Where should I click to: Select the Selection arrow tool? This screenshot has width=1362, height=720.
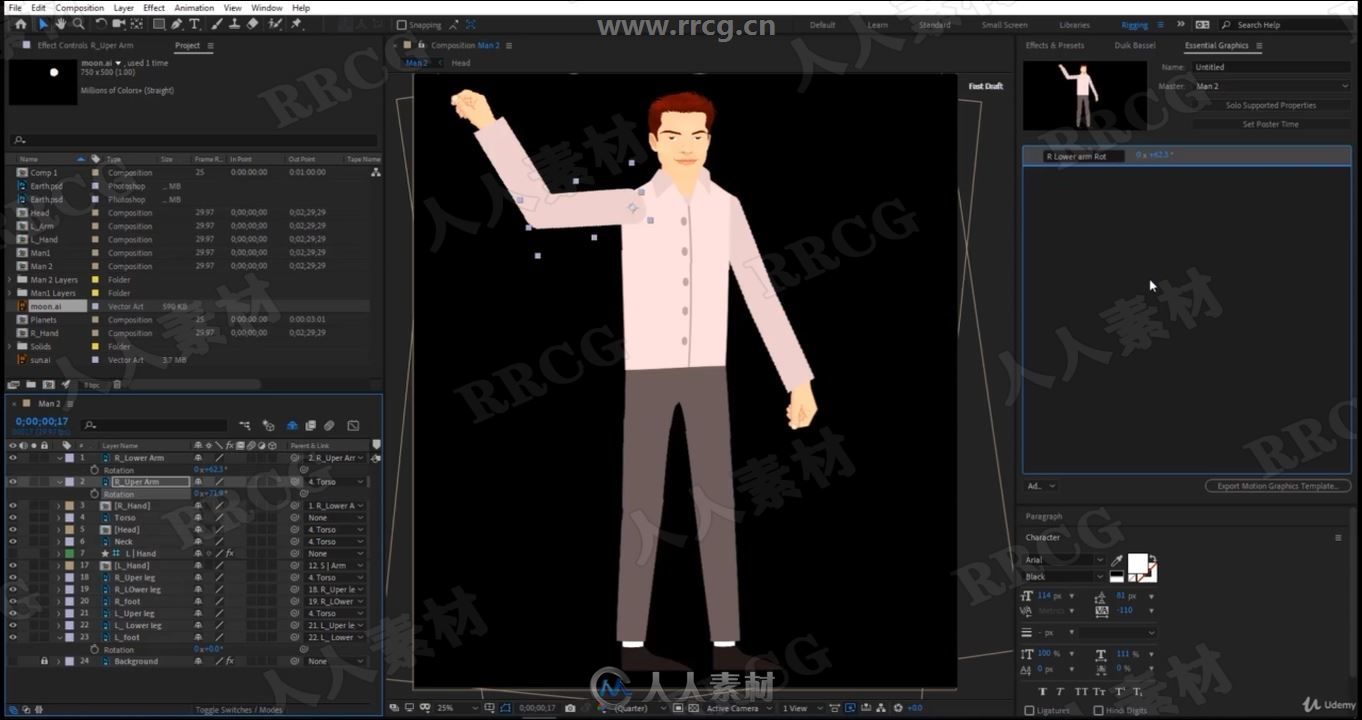[x=43, y=24]
